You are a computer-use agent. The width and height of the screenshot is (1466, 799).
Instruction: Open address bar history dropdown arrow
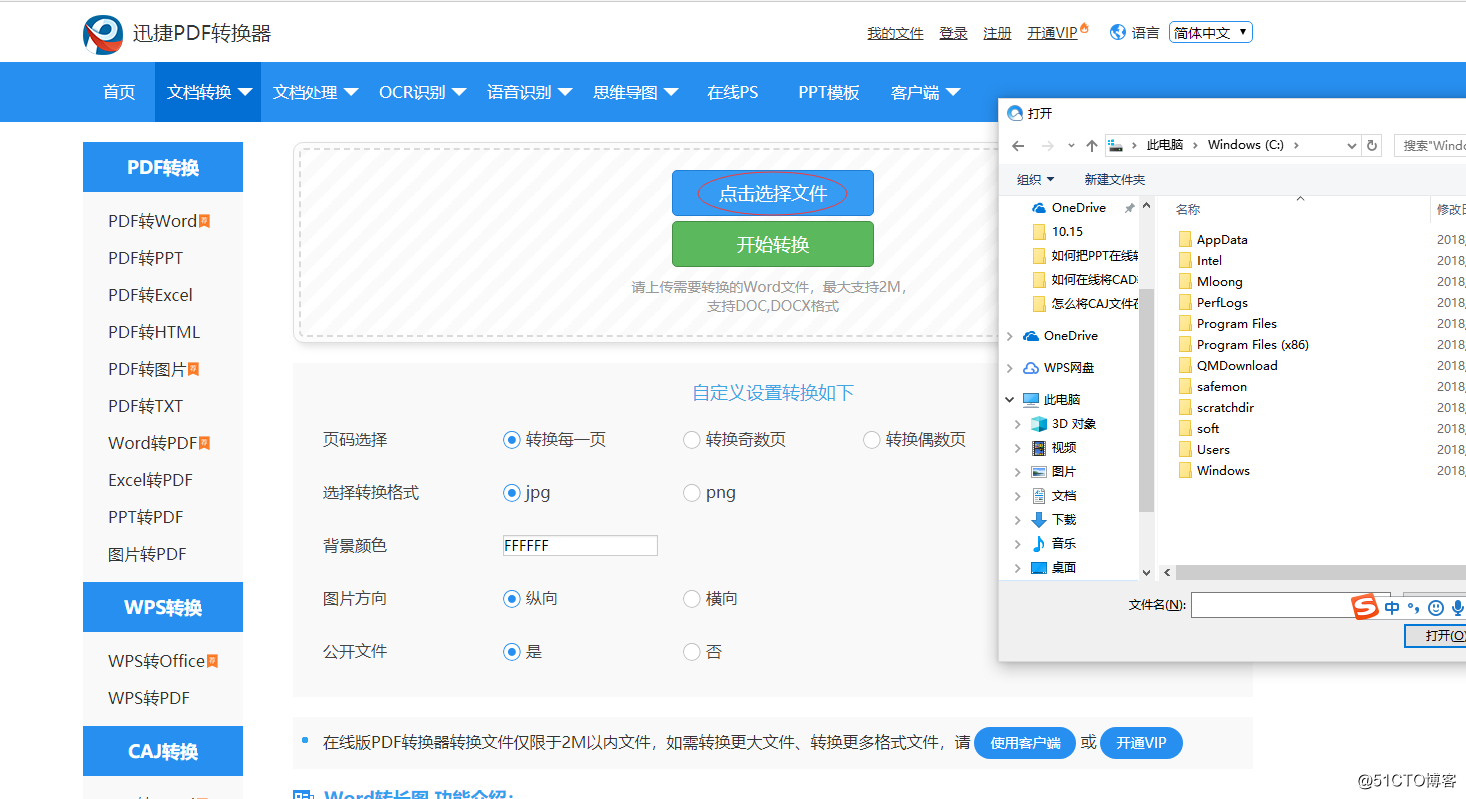[1351, 146]
